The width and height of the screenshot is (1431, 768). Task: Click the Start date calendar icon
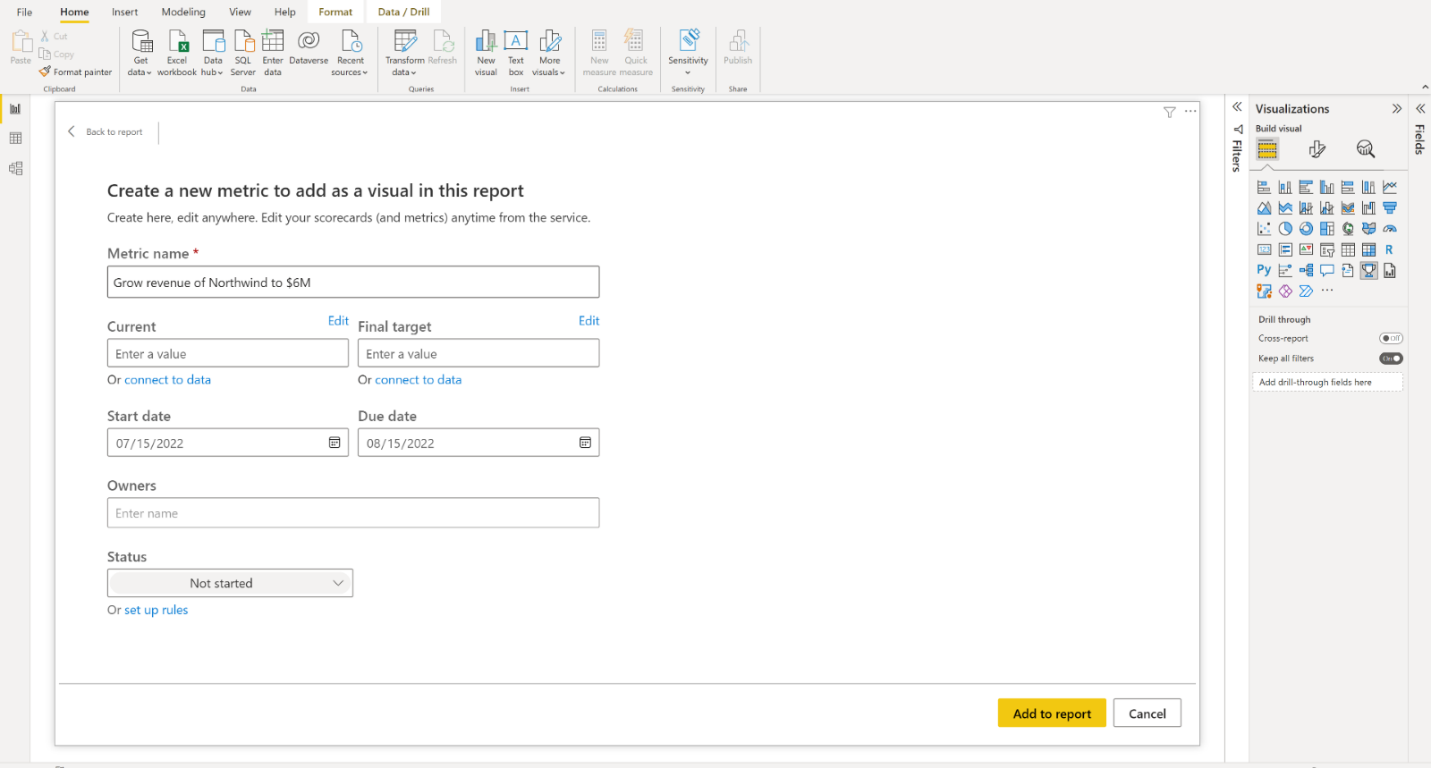(335, 442)
